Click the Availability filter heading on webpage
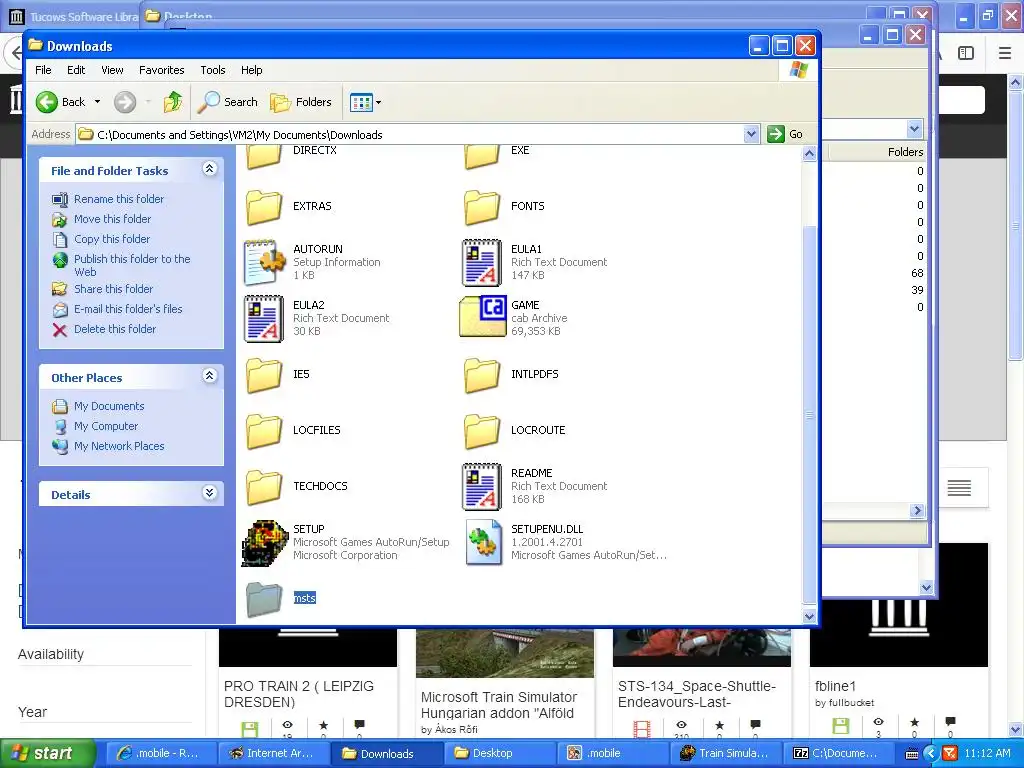Viewport: 1024px width, 768px height. [51, 654]
